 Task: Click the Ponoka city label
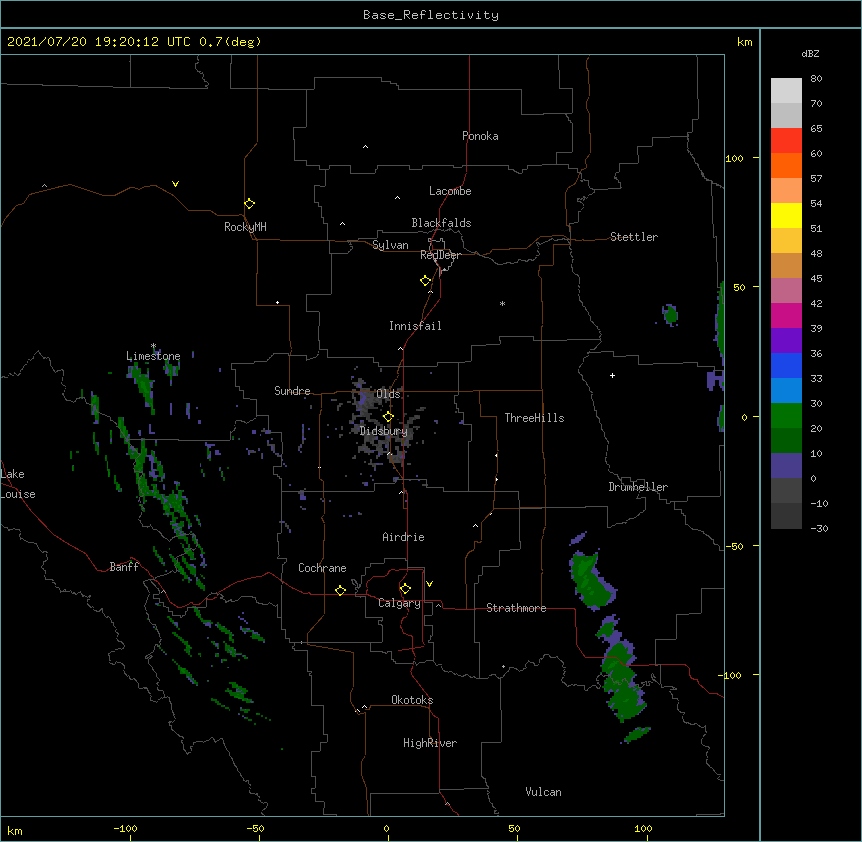point(480,136)
